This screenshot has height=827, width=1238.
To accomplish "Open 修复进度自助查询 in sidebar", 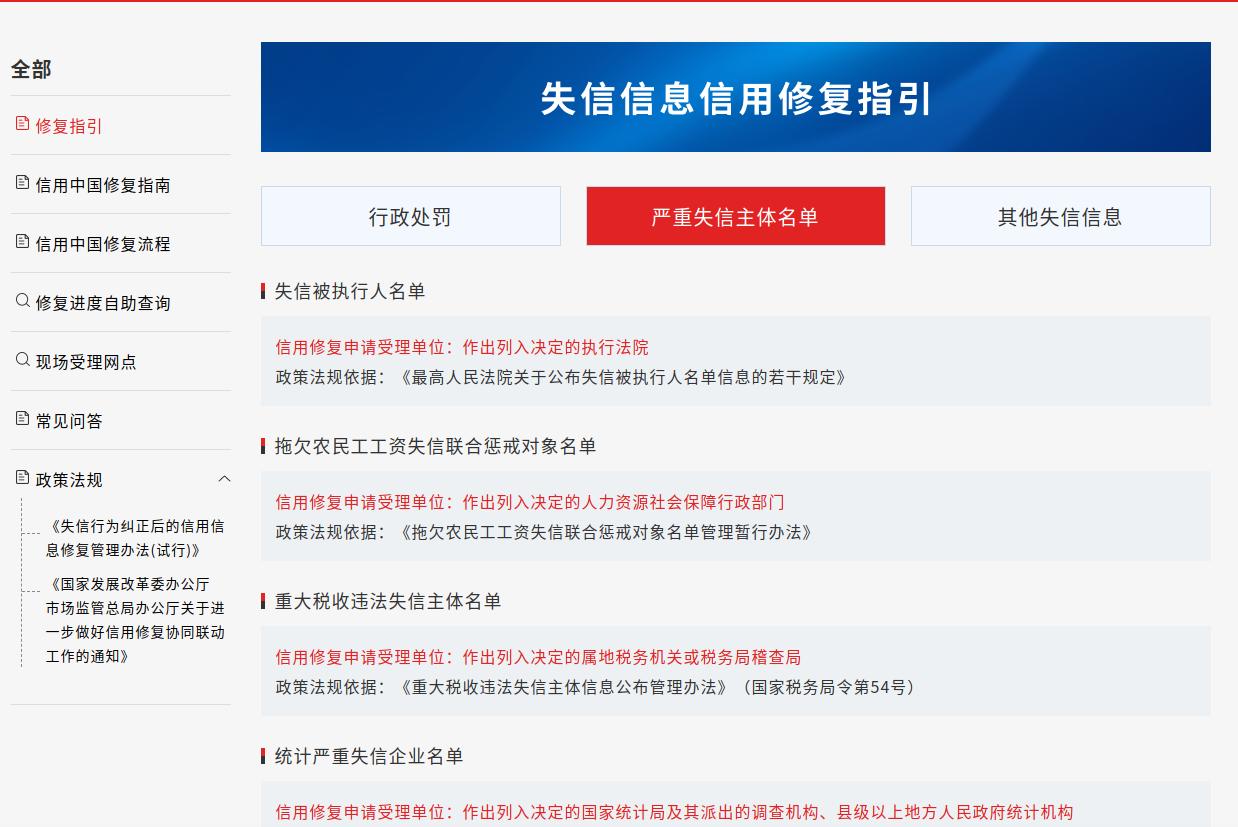I will point(103,304).
